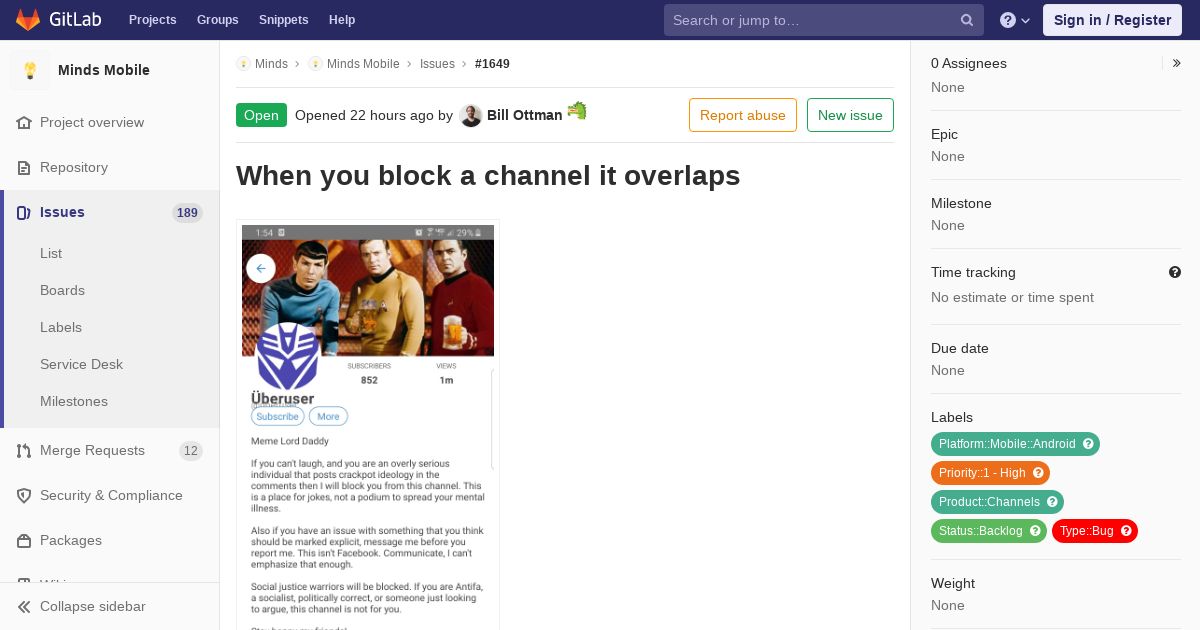The width and height of the screenshot is (1200, 630).
Task: Click help icon on Platform::Mobile::Android label
Action: pyautogui.click(x=1088, y=444)
